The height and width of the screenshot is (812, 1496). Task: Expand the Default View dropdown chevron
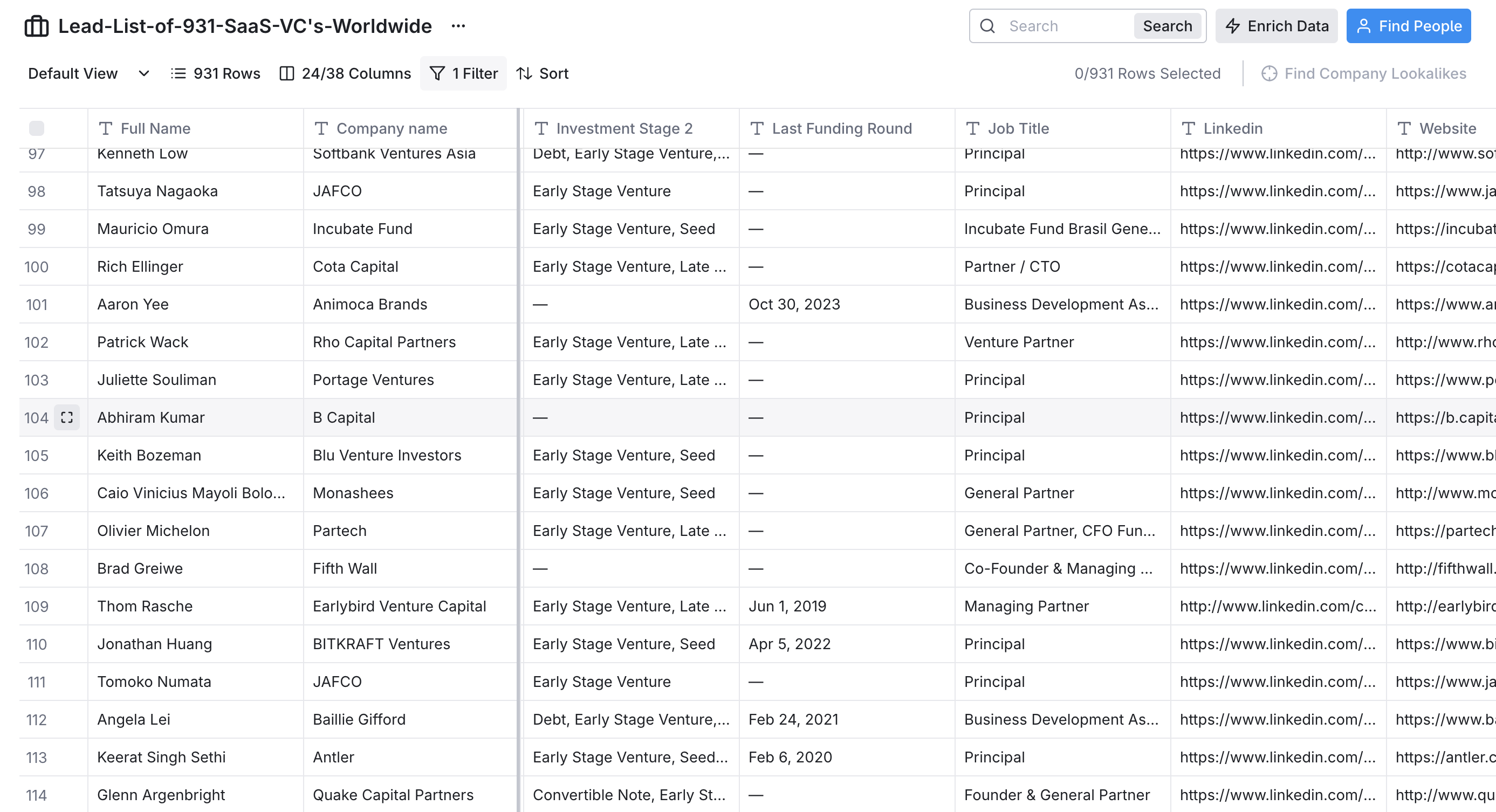[143, 74]
